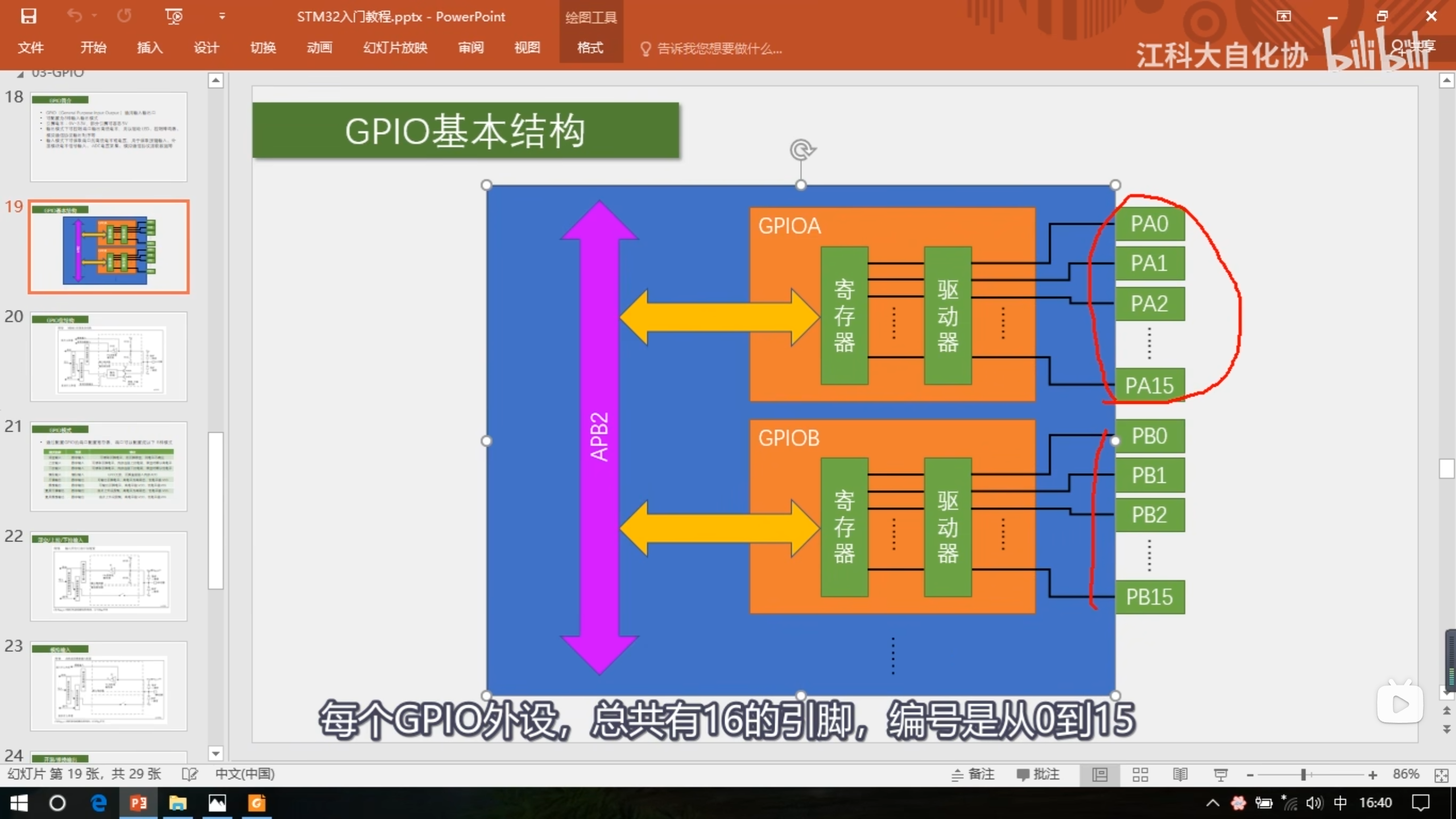This screenshot has width=1456, height=819.
Task: Click fit slide to window icon
Action: click(1441, 775)
